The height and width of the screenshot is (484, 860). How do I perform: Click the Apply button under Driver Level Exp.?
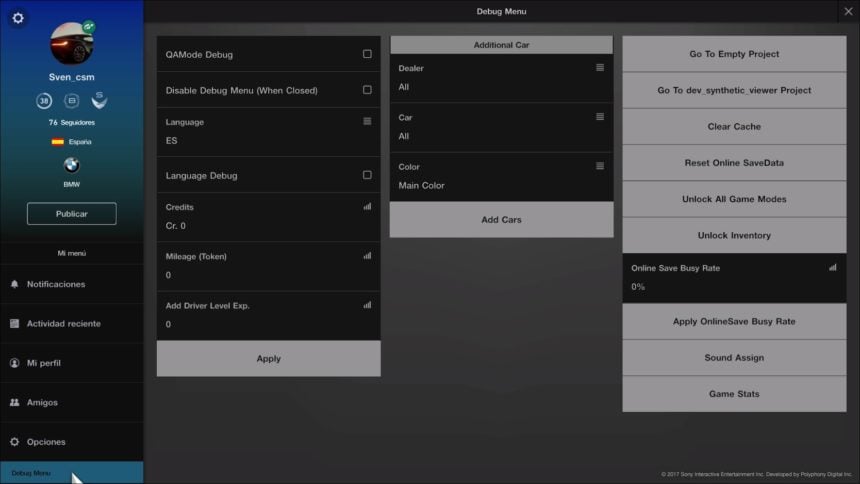(269, 358)
